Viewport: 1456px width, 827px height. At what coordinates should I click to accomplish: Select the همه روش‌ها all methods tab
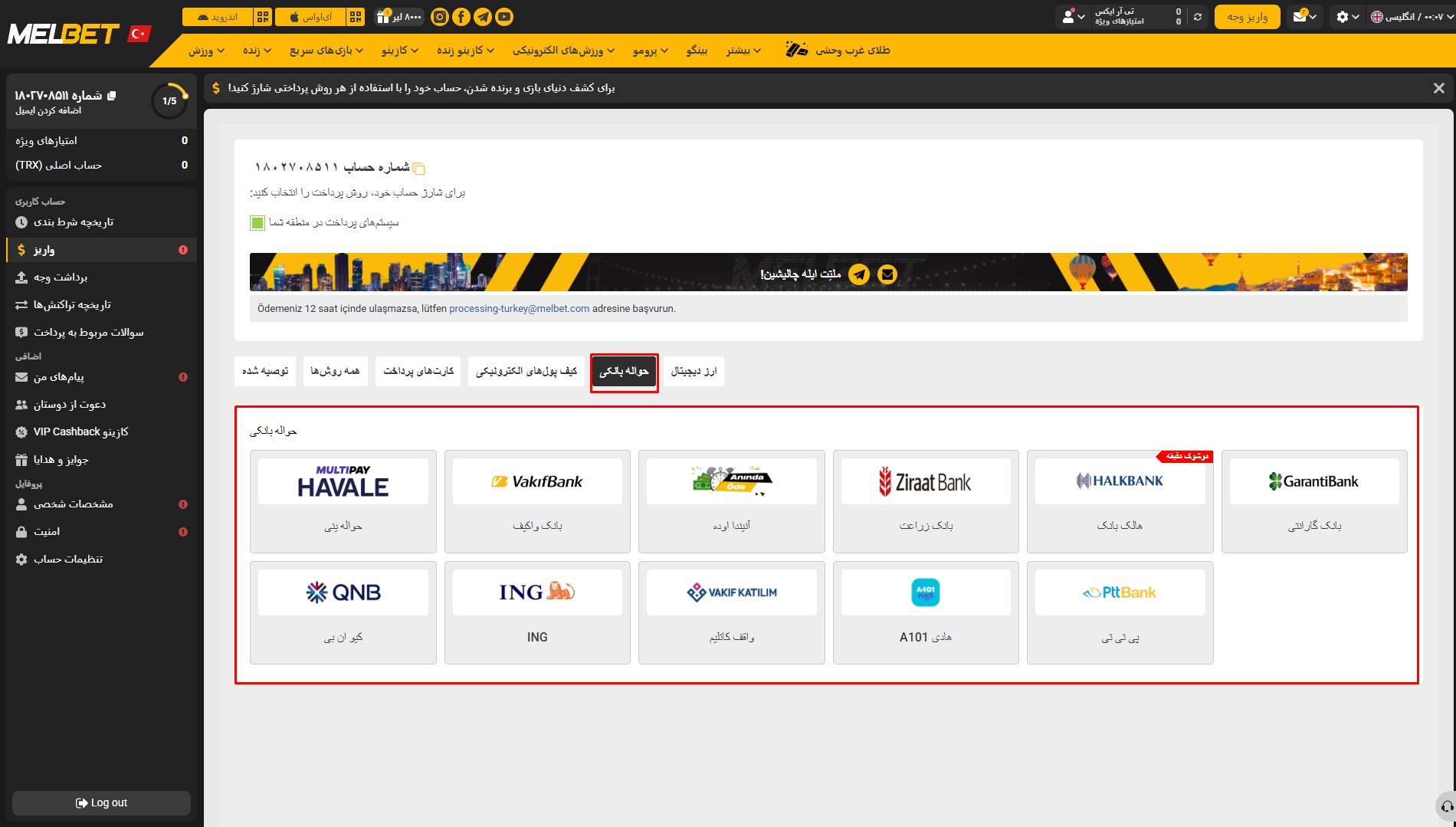click(x=335, y=371)
